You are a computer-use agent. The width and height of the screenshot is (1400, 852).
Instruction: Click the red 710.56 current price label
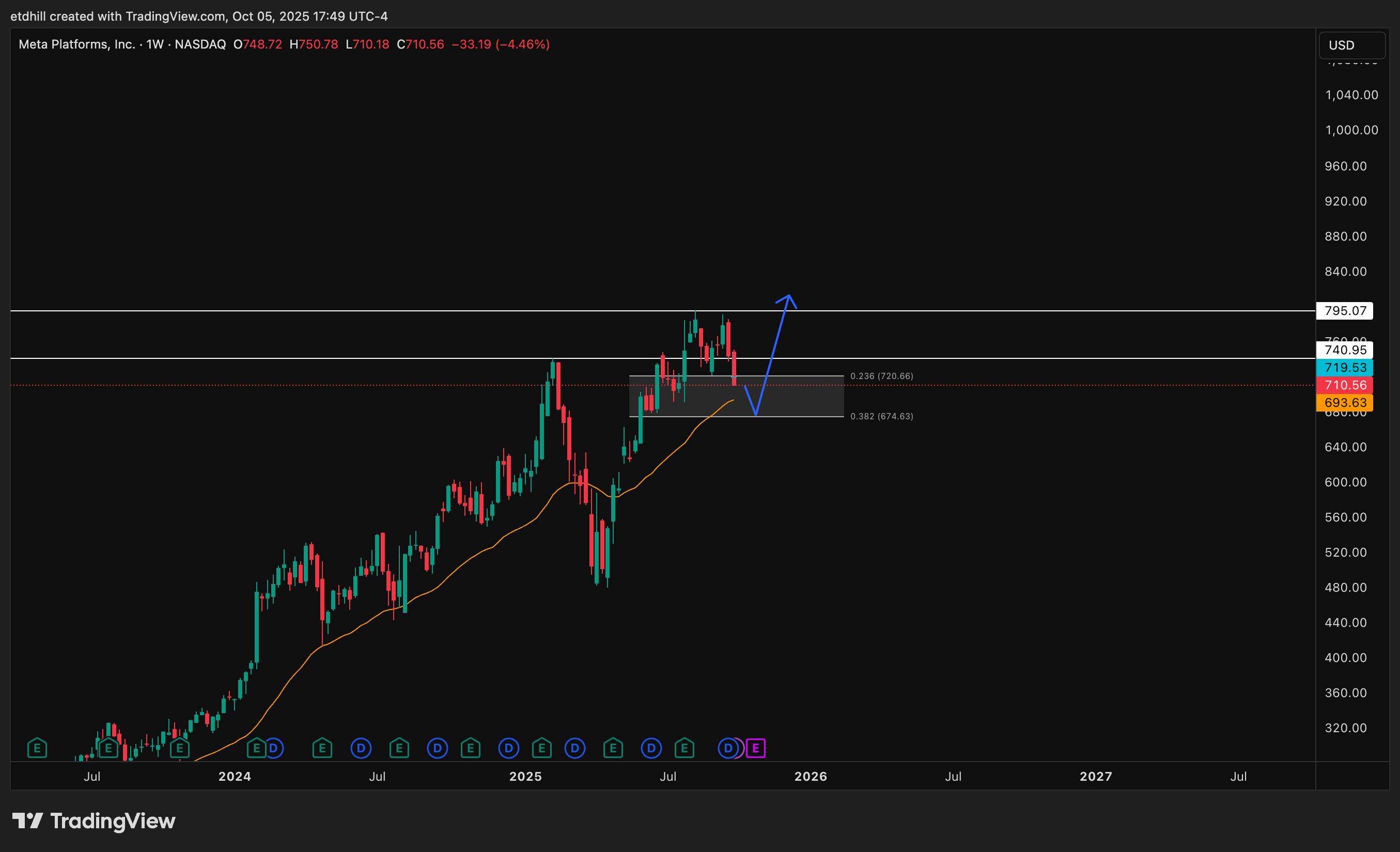coord(1345,385)
